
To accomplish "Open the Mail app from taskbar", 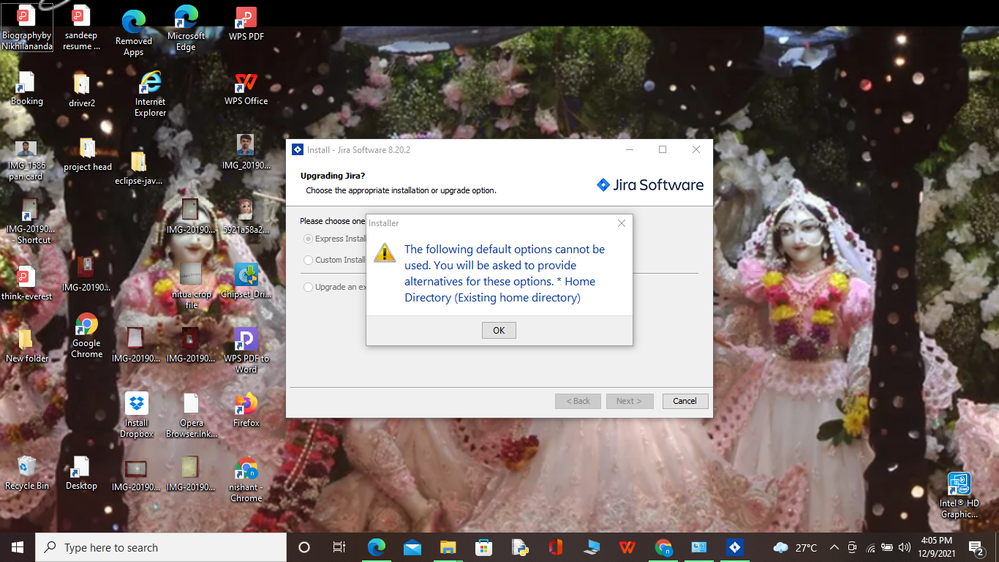I will [412, 547].
